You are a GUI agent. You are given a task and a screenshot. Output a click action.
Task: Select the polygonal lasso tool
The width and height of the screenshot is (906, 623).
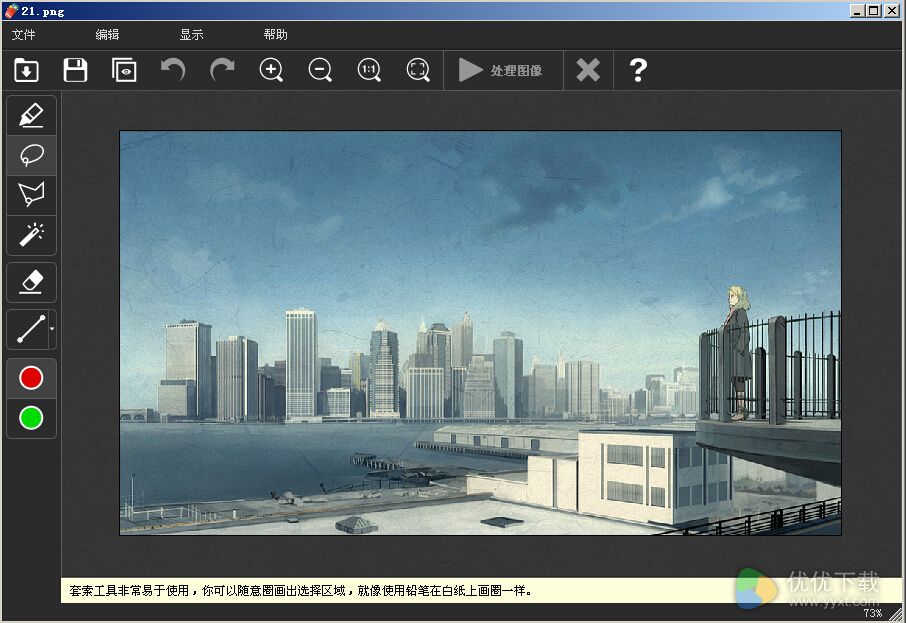pos(31,195)
